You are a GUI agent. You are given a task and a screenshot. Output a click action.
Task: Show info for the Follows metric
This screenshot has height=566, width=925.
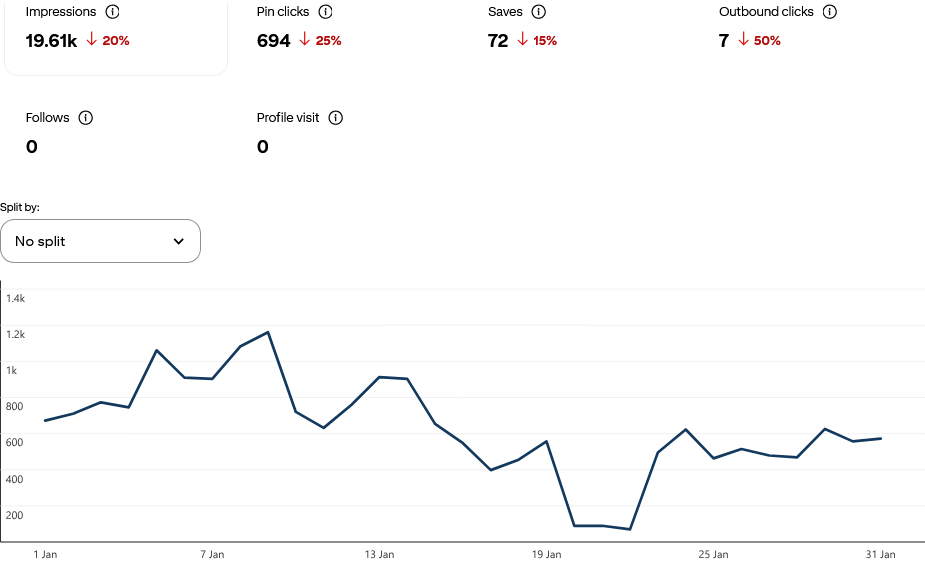pos(86,118)
